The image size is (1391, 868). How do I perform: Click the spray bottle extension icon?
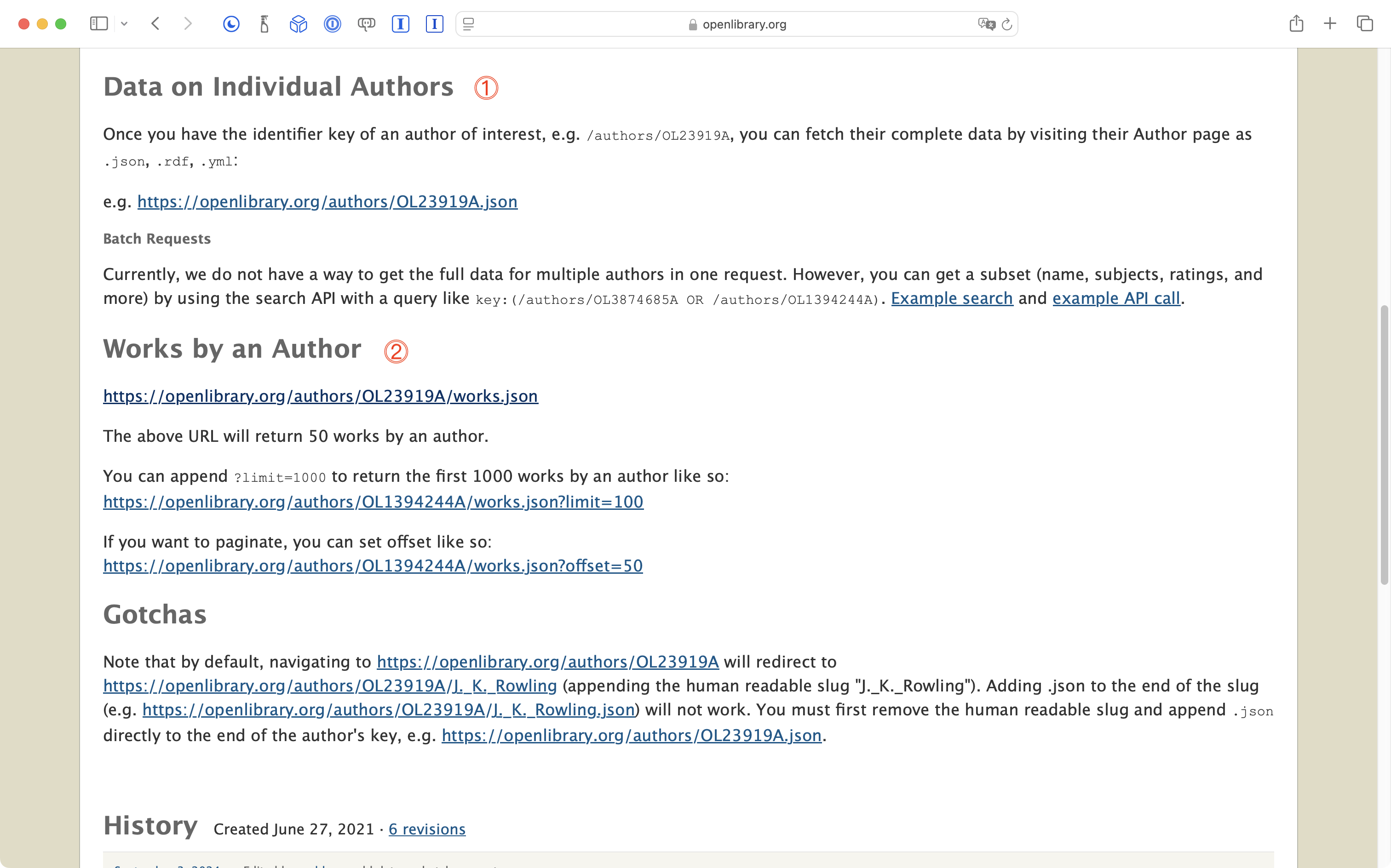pos(264,23)
